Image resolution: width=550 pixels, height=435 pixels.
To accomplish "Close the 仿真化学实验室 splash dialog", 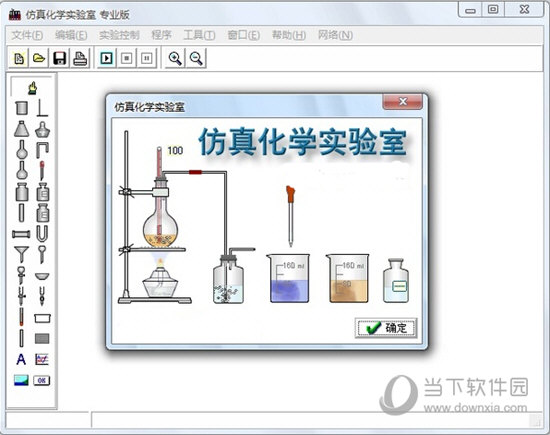I will click(403, 101).
